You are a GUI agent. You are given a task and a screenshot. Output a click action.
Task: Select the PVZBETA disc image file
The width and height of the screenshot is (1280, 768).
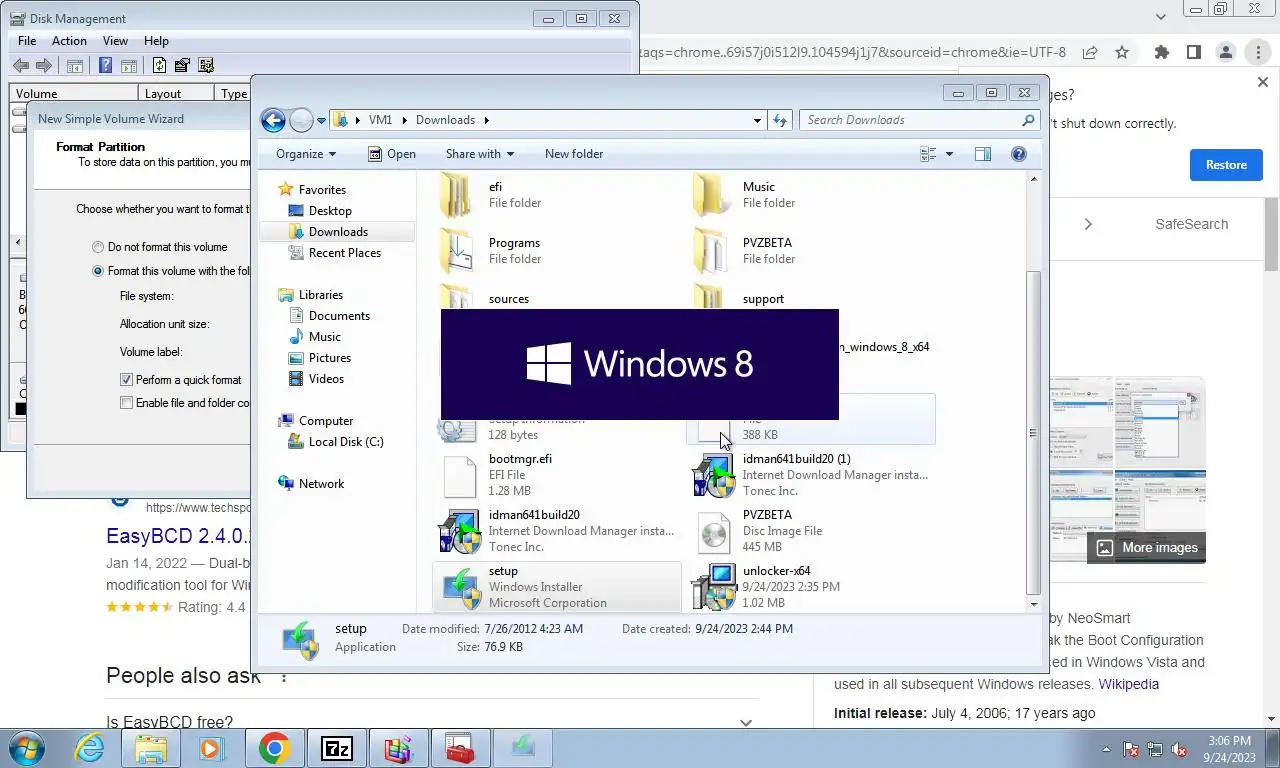pos(811,531)
